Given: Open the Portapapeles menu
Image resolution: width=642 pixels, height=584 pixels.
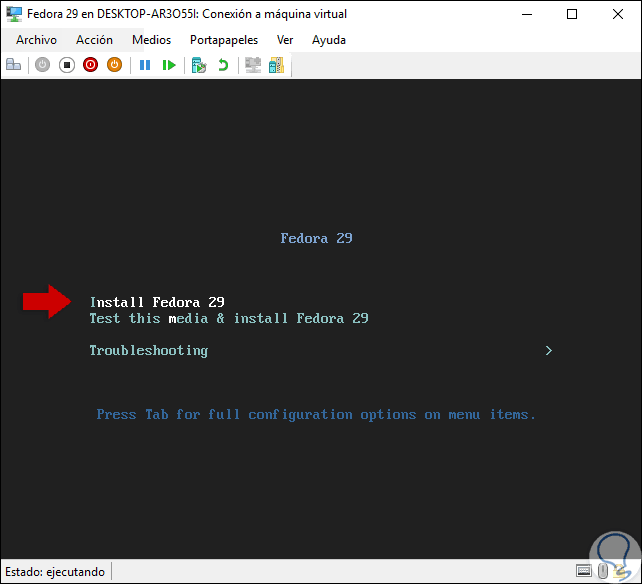Looking at the screenshot, I should 224,40.
